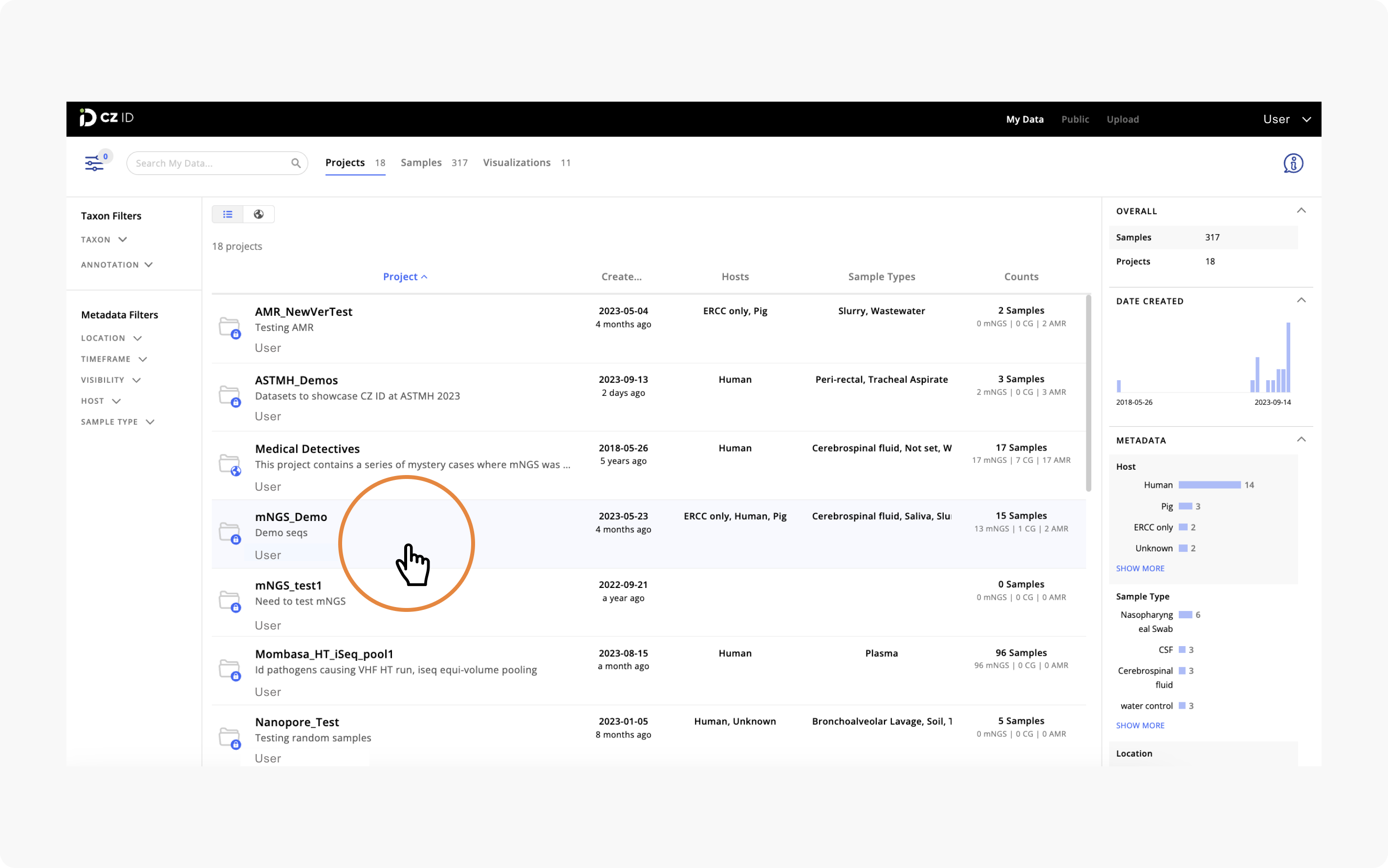
Task: Open the Visibility filter dropdown
Action: (111, 380)
